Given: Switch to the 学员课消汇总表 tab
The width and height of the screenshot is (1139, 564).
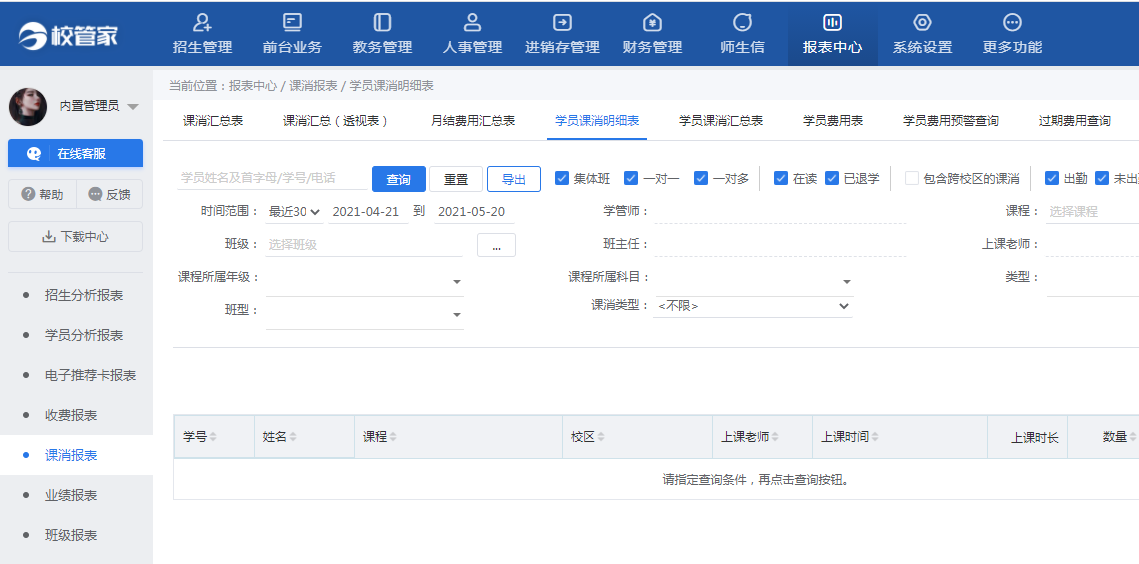Looking at the screenshot, I should point(721,121).
